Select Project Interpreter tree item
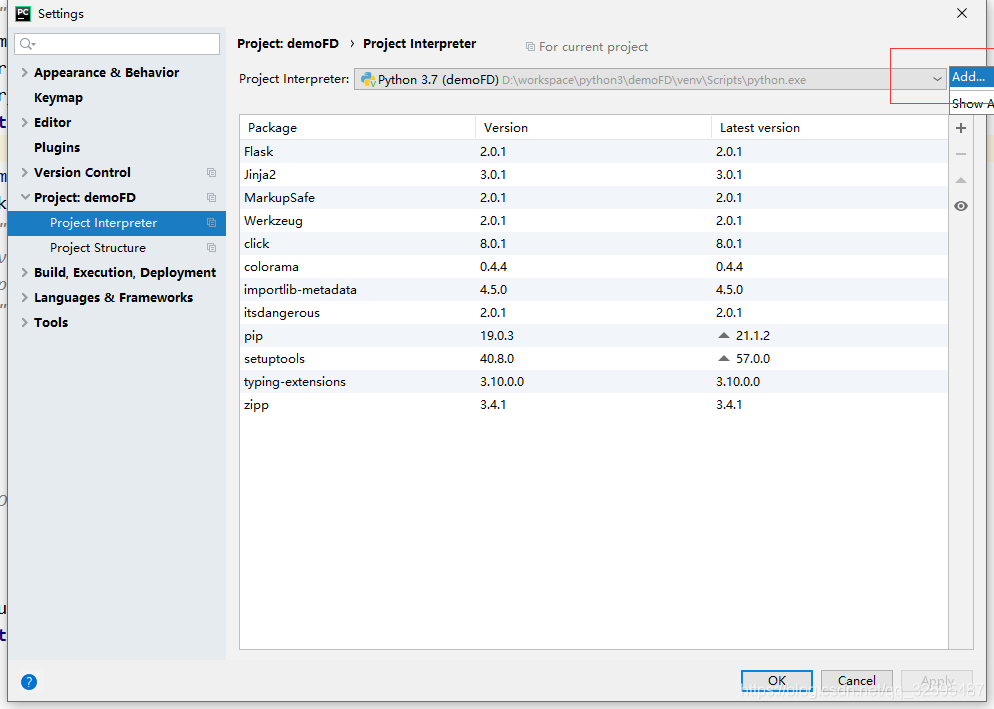 tap(117, 223)
